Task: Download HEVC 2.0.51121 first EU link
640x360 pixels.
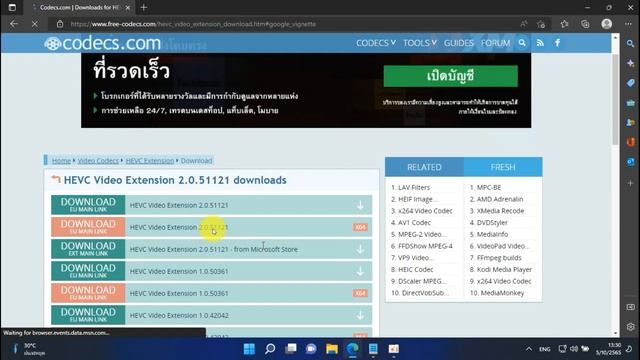Action: click(88, 205)
